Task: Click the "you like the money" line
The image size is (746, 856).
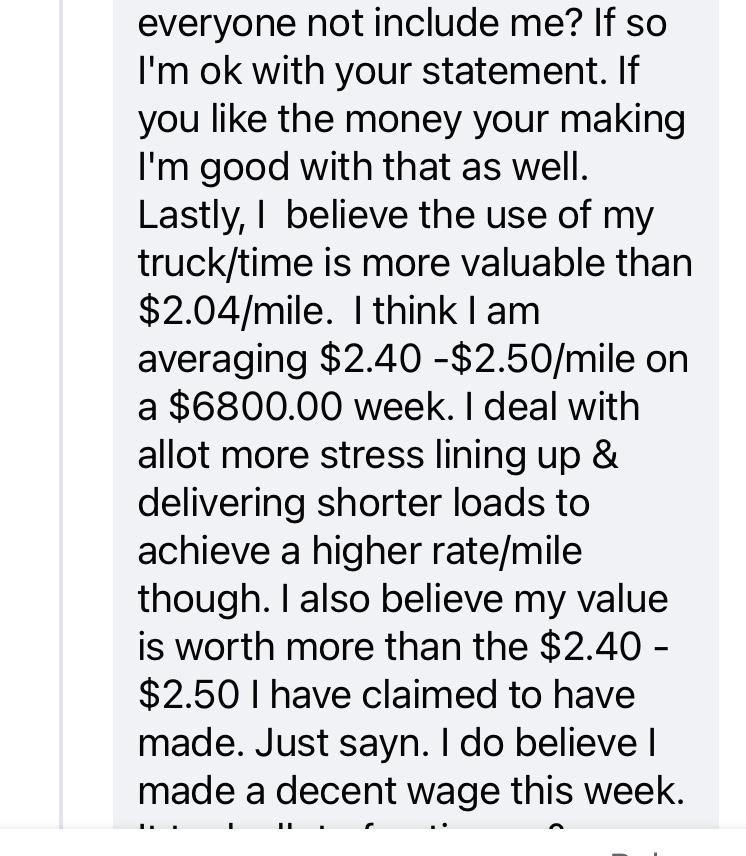Action: point(300,119)
